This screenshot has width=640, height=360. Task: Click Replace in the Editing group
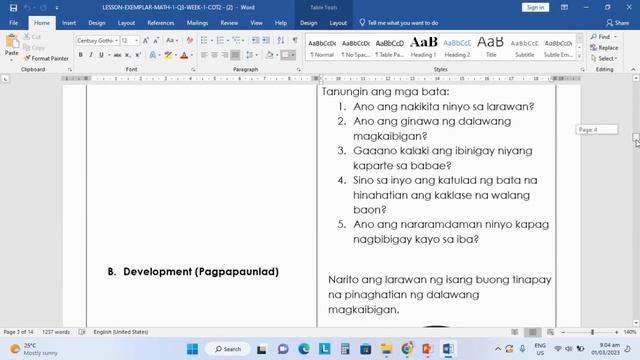click(604, 47)
